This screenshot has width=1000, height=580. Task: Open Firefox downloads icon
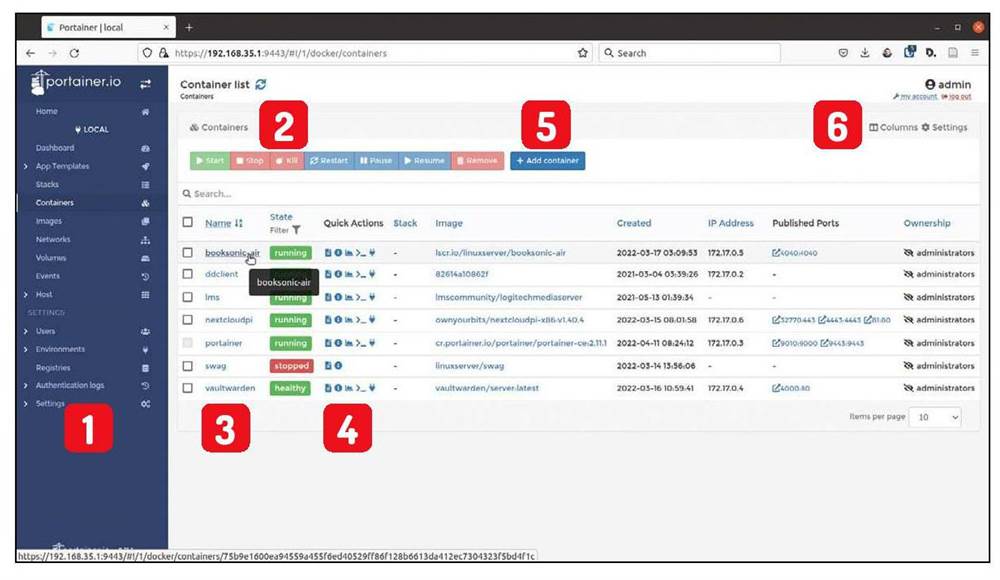tap(864, 53)
